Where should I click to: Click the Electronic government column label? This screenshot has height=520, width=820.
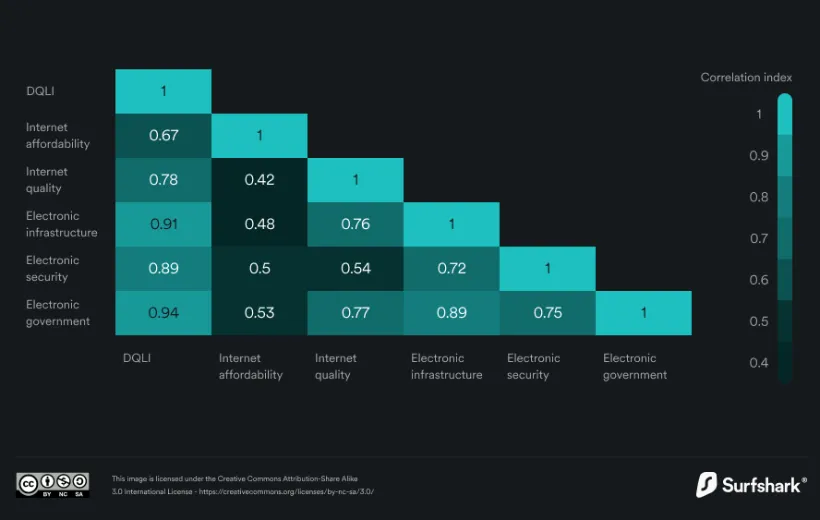634,366
